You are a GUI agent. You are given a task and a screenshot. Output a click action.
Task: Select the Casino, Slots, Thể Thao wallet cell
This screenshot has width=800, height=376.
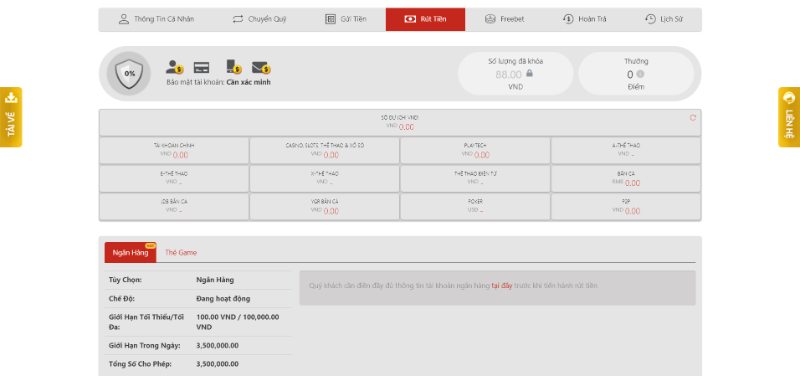click(x=324, y=151)
